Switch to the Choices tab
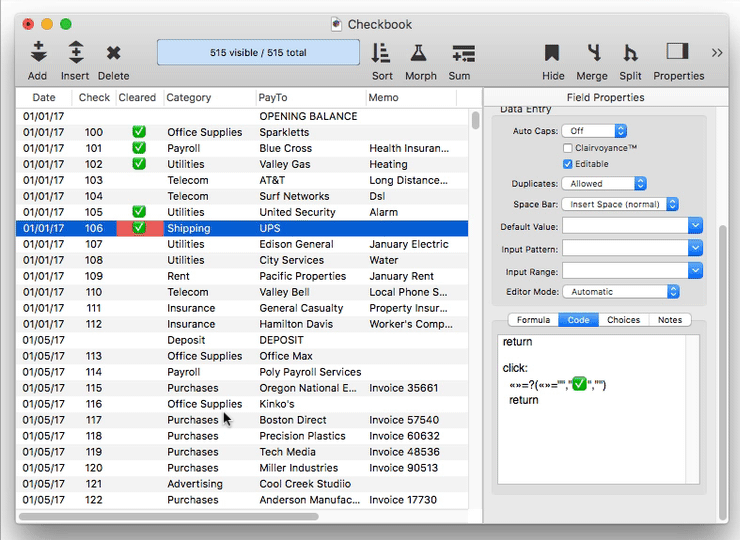 click(623, 320)
